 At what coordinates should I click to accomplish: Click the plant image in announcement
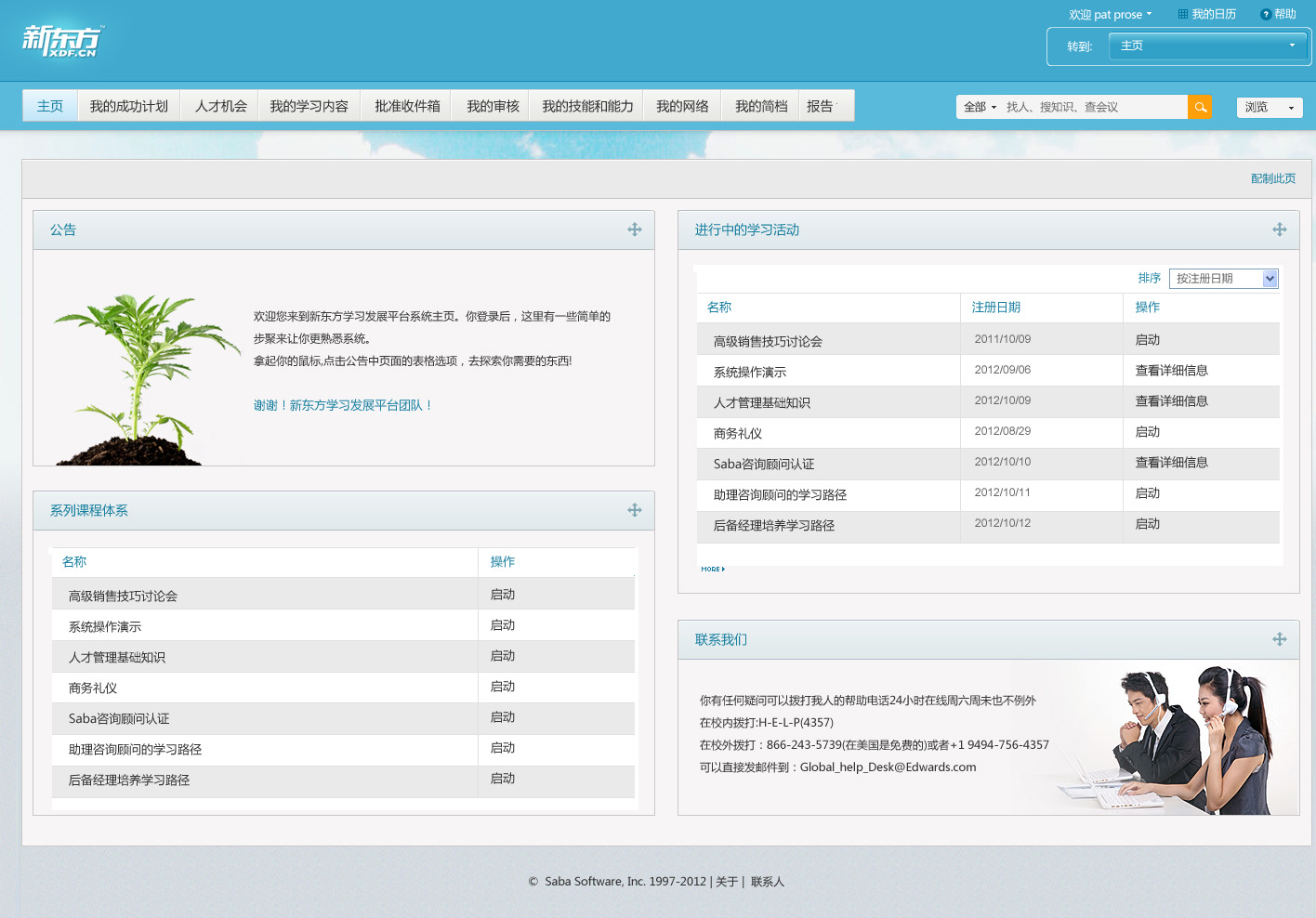(145, 379)
